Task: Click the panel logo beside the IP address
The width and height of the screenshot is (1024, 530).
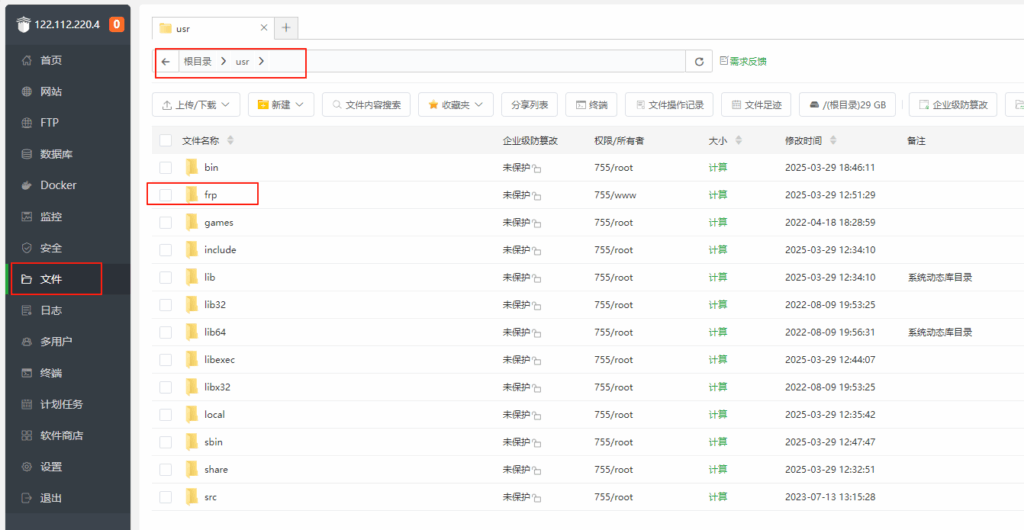Action: pos(24,25)
